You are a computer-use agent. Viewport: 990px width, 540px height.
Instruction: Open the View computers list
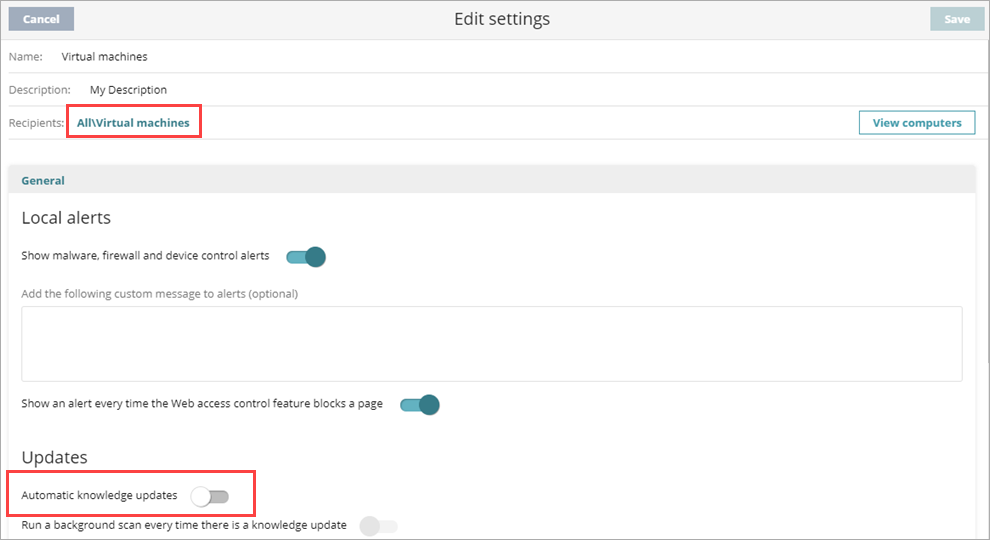(x=916, y=123)
